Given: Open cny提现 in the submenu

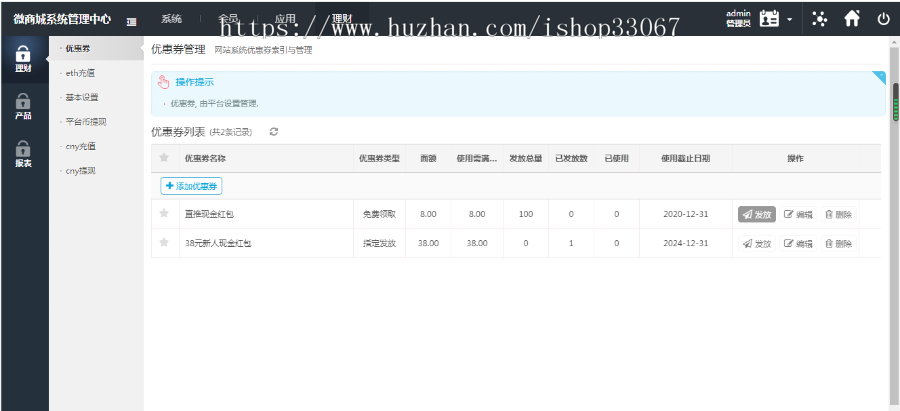Looking at the screenshot, I should pyautogui.click(x=80, y=170).
